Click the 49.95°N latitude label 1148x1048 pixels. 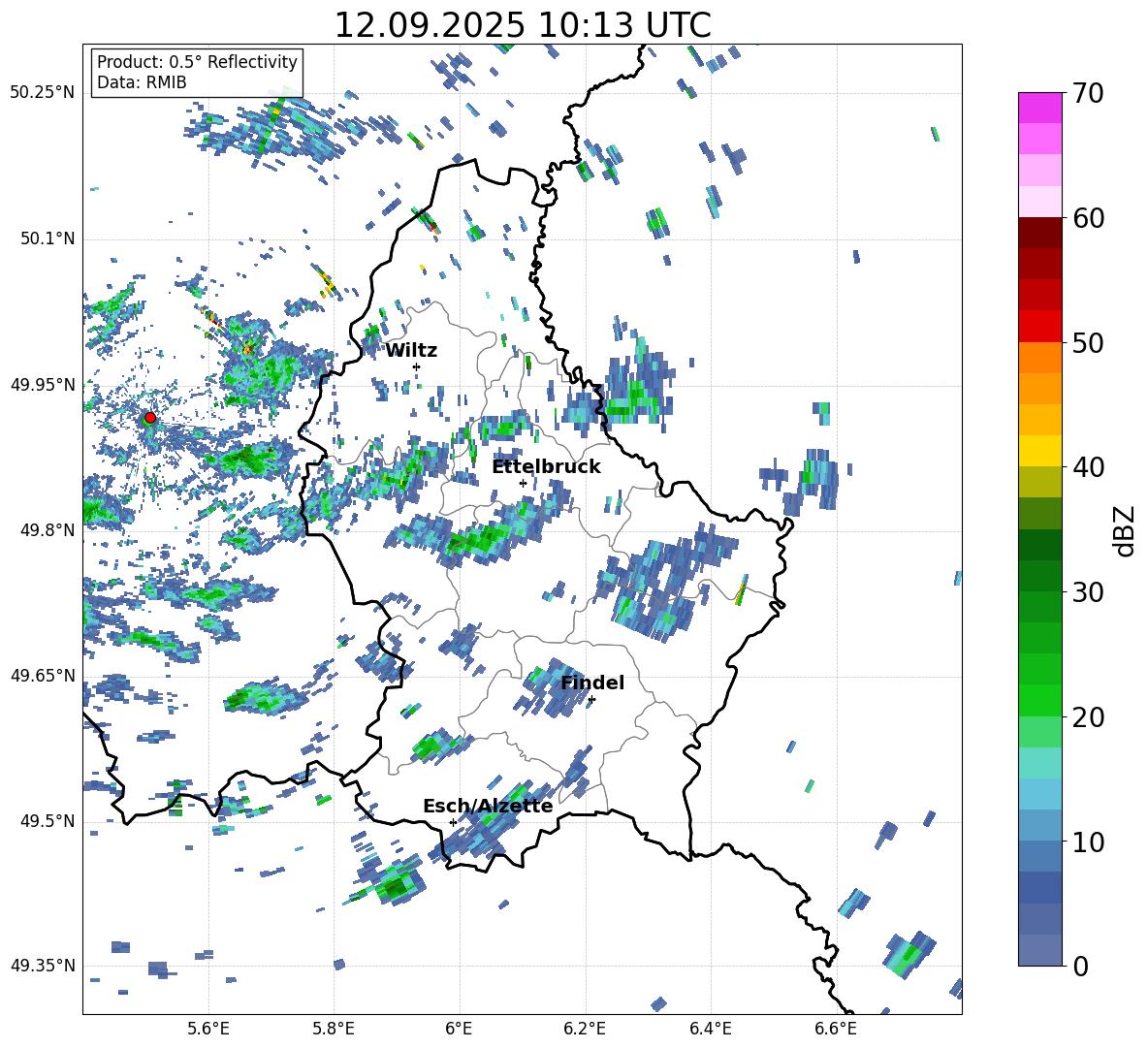pos(43,384)
